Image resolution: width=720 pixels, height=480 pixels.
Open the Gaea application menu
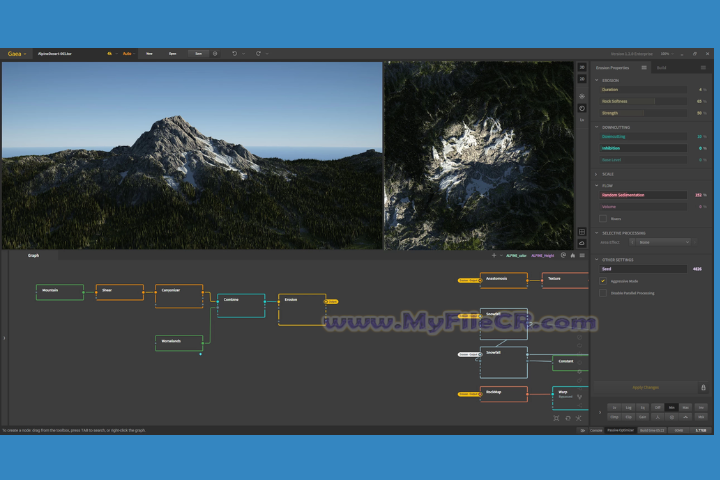pyautogui.click(x=16, y=53)
